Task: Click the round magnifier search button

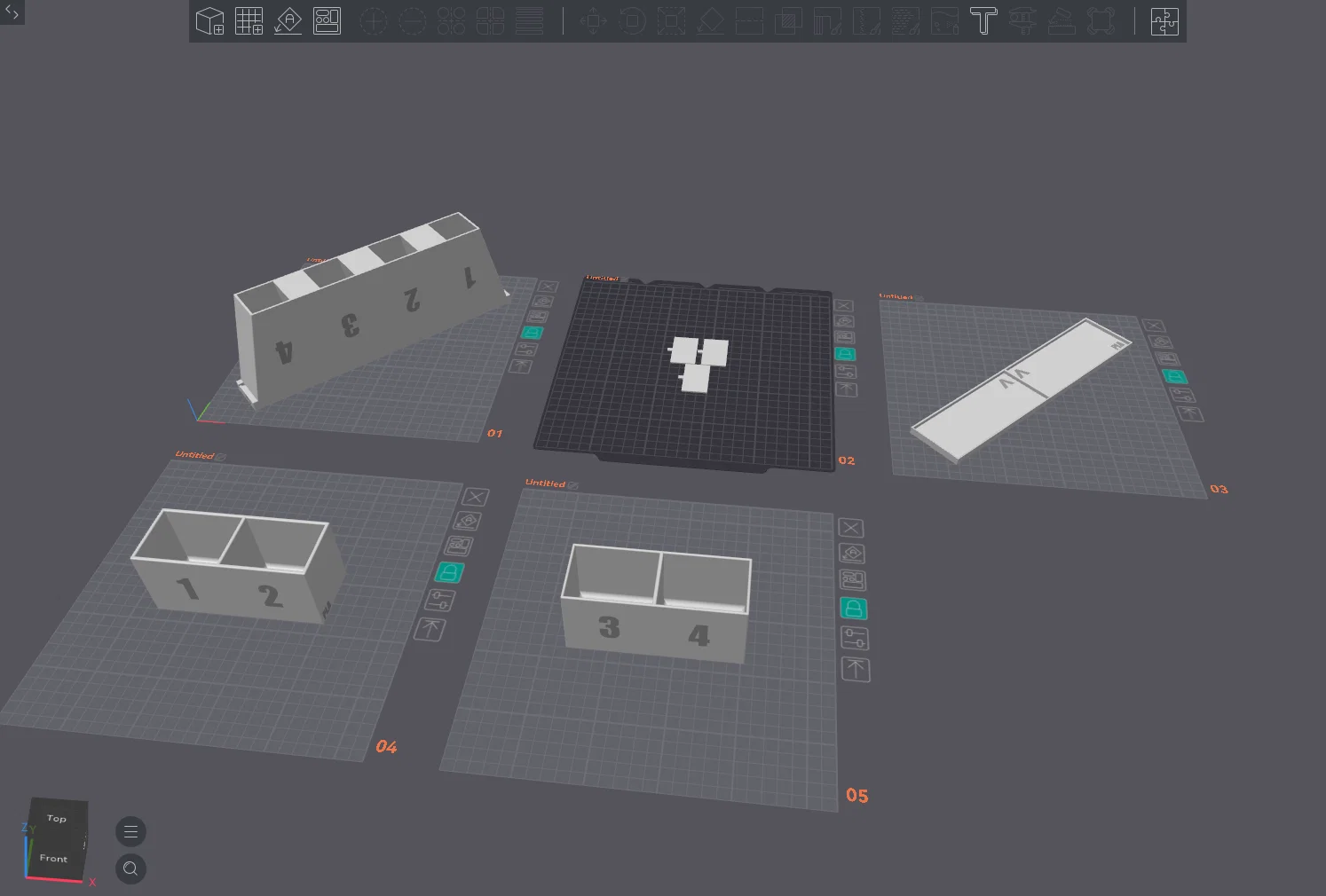Action: (x=130, y=868)
